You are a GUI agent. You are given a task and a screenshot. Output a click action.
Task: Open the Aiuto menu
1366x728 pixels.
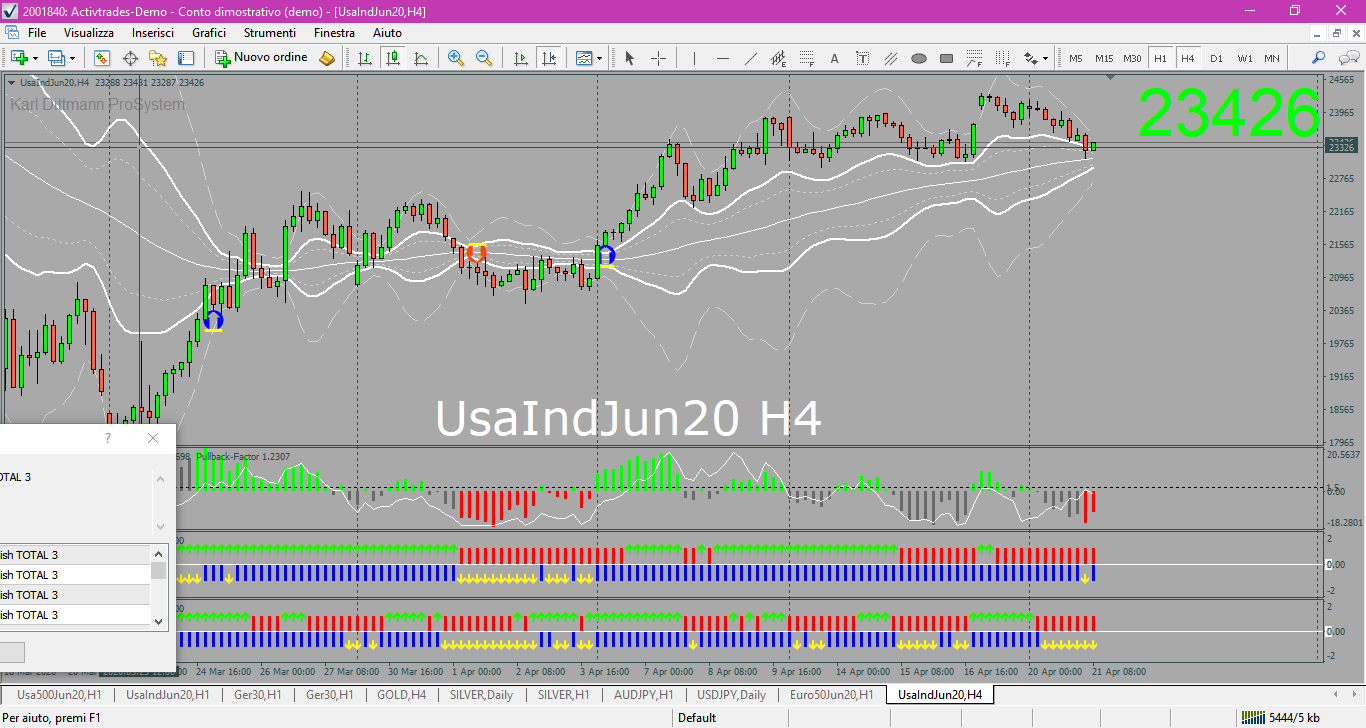[x=387, y=33]
